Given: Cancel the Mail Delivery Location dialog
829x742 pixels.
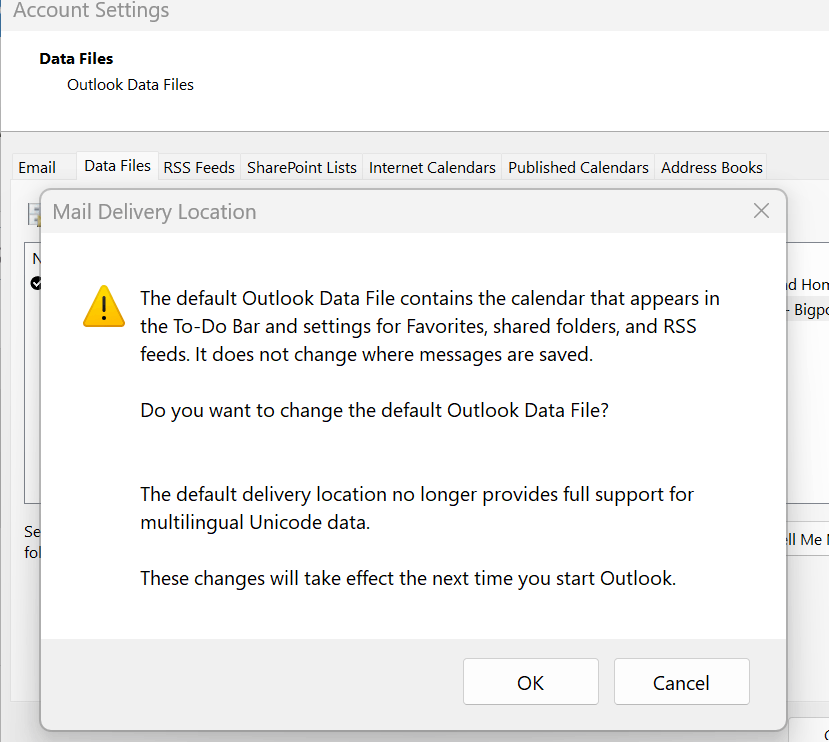Looking at the screenshot, I should tap(681, 682).
